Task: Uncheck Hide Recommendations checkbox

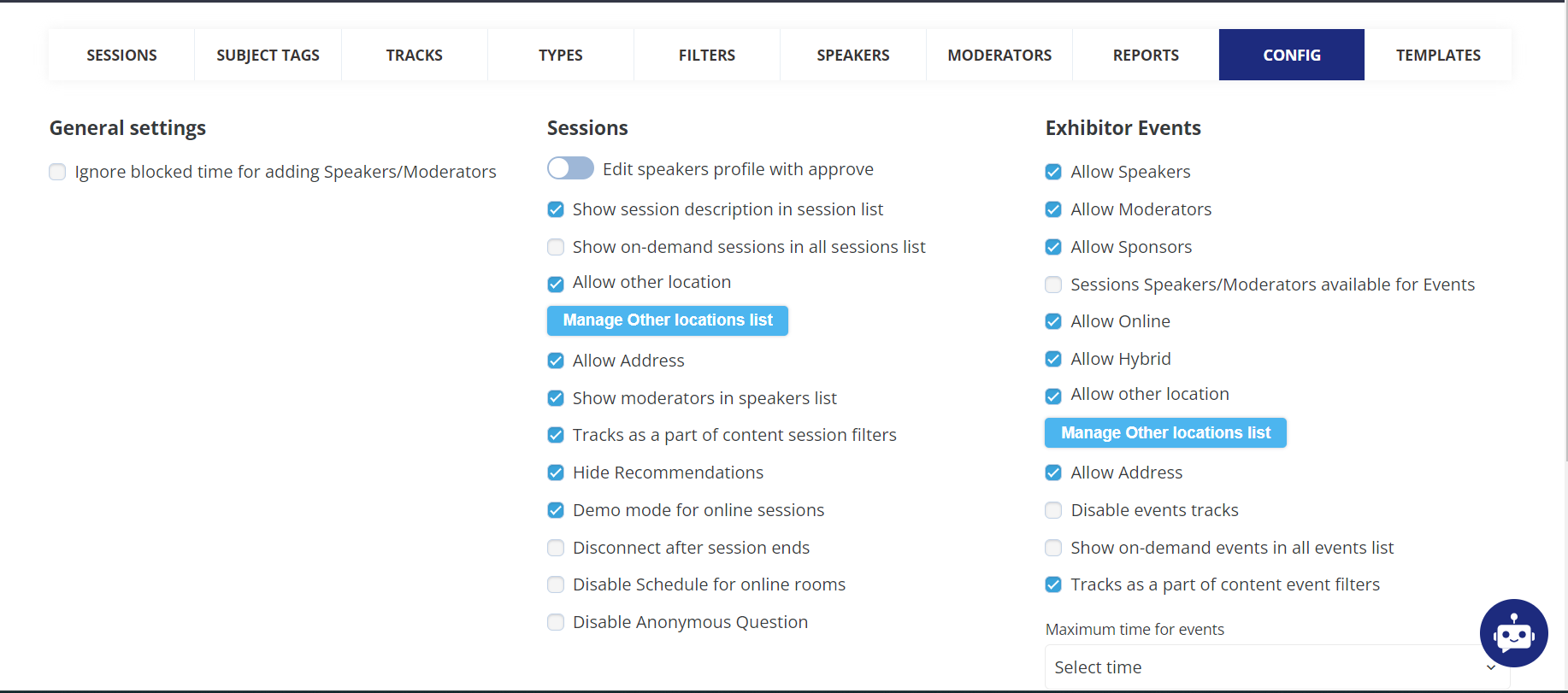Action: [x=556, y=473]
